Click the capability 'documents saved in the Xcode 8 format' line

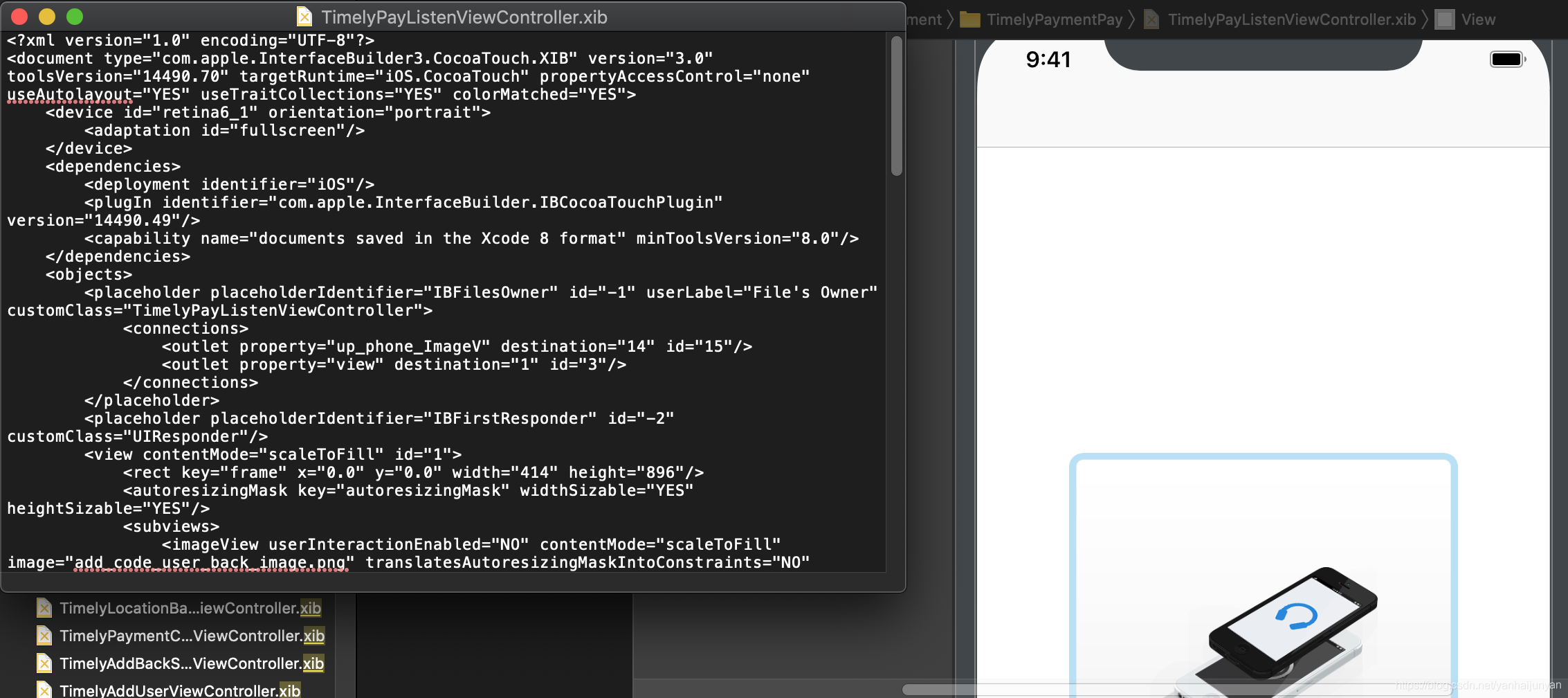coord(471,238)
